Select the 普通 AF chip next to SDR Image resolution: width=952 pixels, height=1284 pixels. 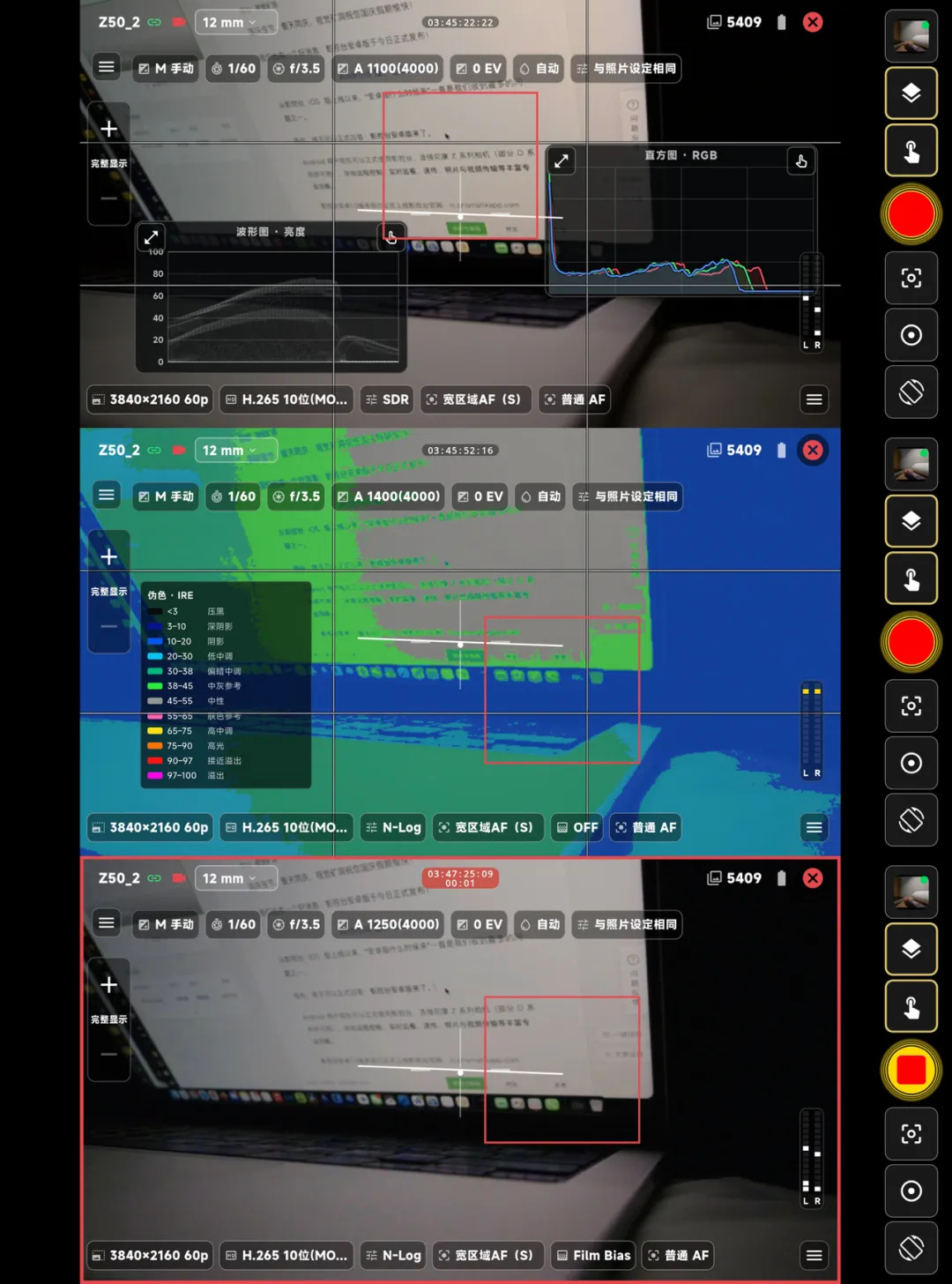tap(576, 399)
